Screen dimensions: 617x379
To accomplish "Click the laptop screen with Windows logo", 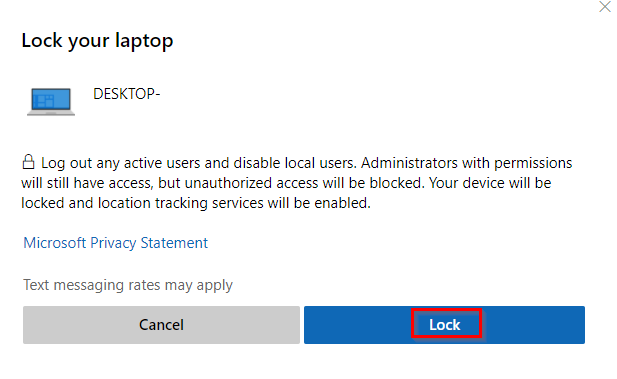I will [51, 100].
